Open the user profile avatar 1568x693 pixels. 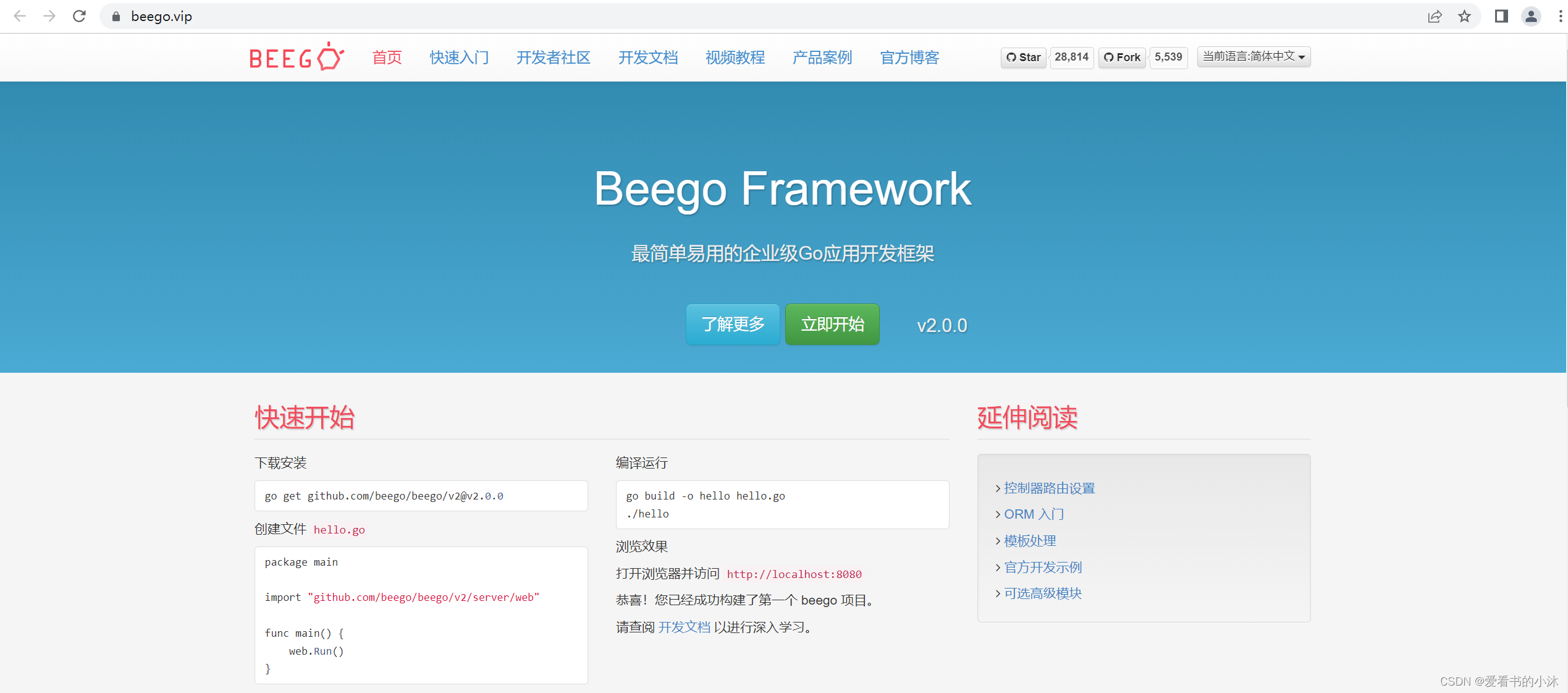pos(1531,17)
